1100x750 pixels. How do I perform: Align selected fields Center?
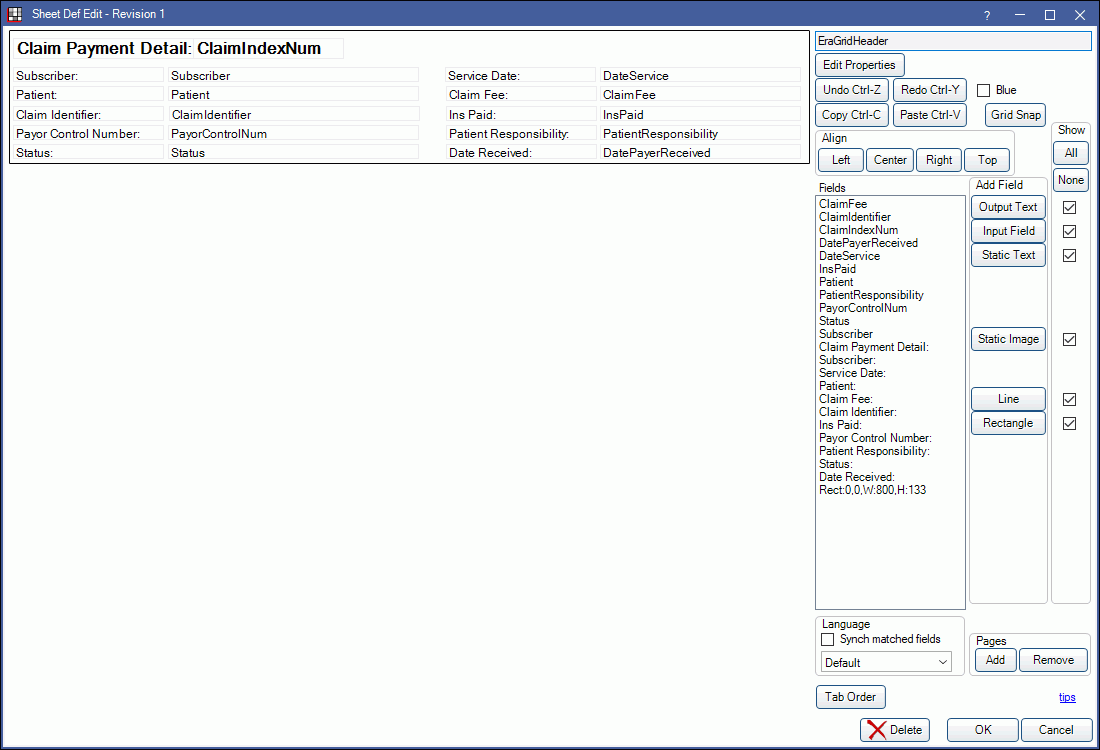tap(890, 160)
